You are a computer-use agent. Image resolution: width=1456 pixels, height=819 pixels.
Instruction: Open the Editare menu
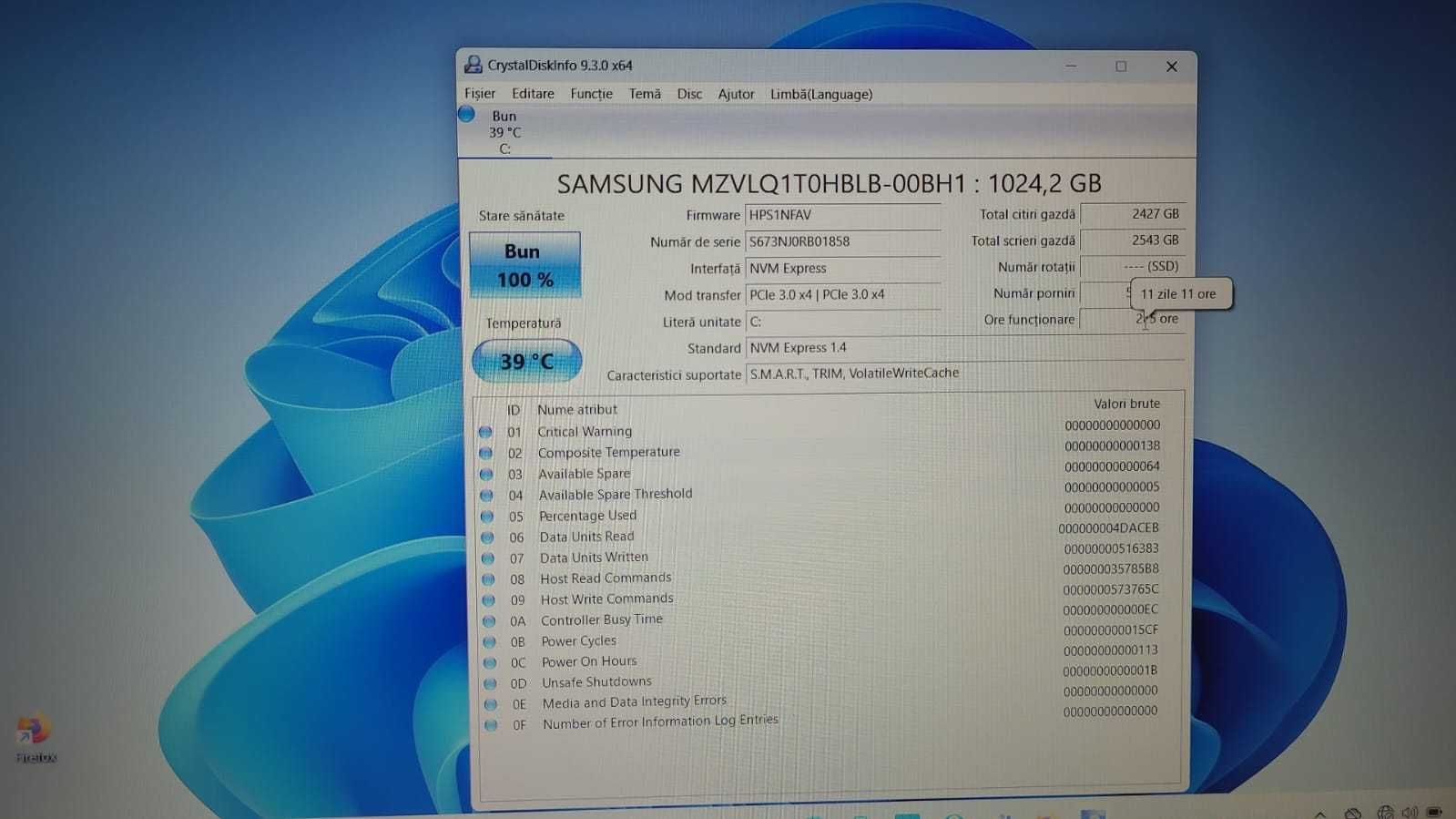point(533,93)
